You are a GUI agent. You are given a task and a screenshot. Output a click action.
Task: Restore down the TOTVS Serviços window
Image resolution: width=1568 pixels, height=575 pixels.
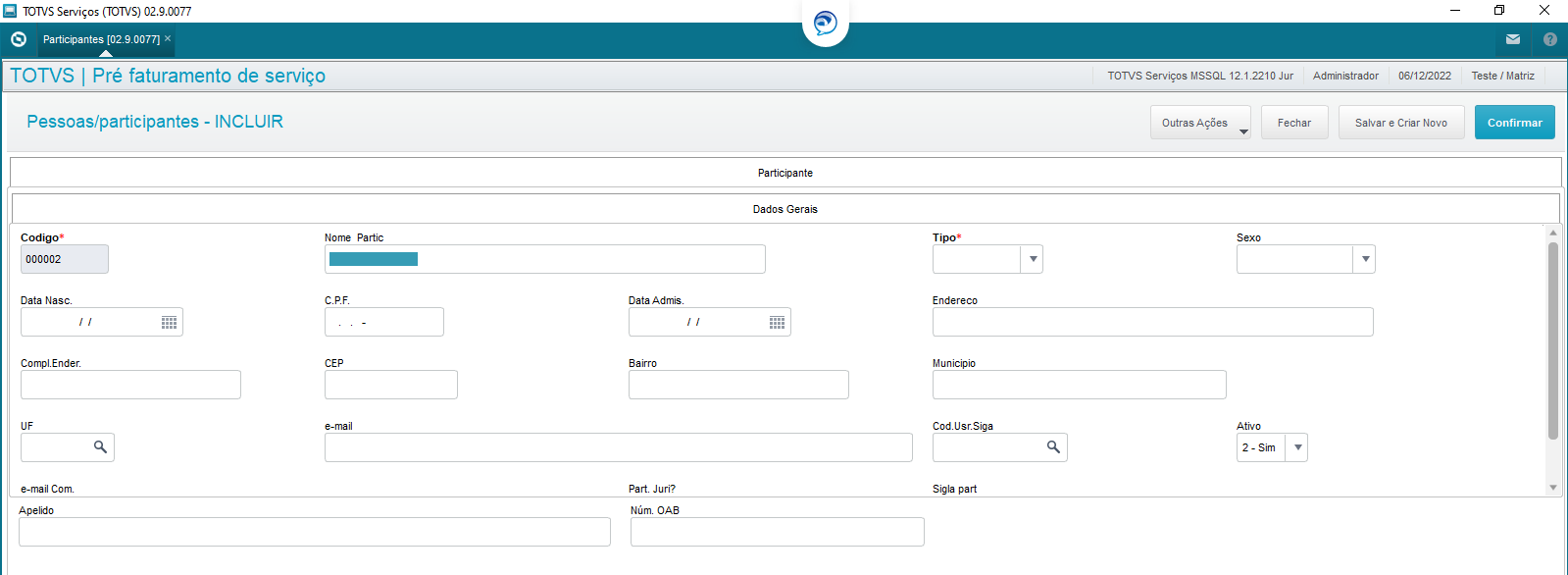click(x=1499, y=10)
